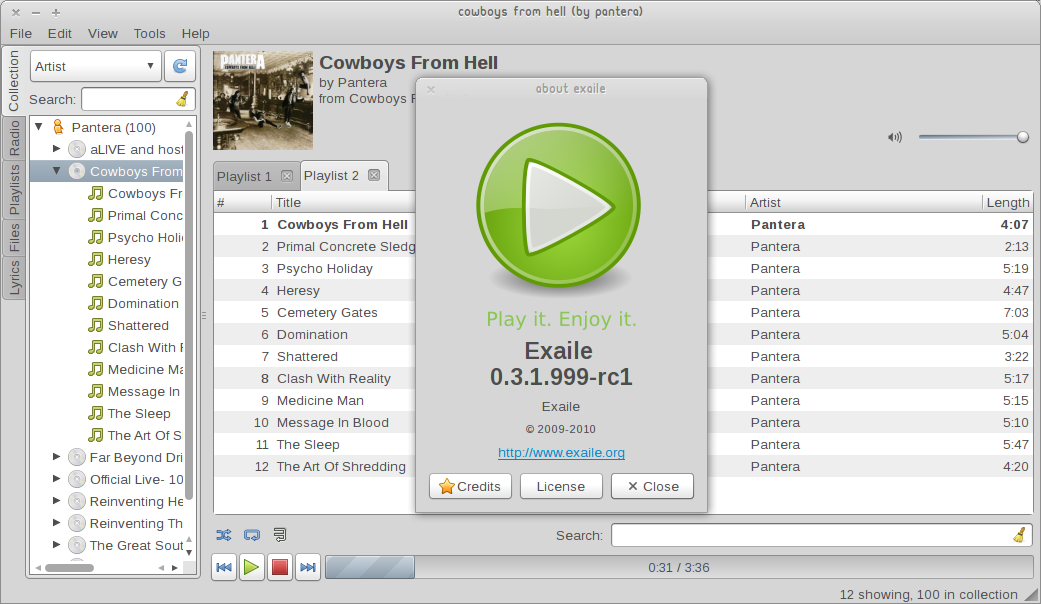Stop playback with red square
1041x604 pixels.
point(280,567)
